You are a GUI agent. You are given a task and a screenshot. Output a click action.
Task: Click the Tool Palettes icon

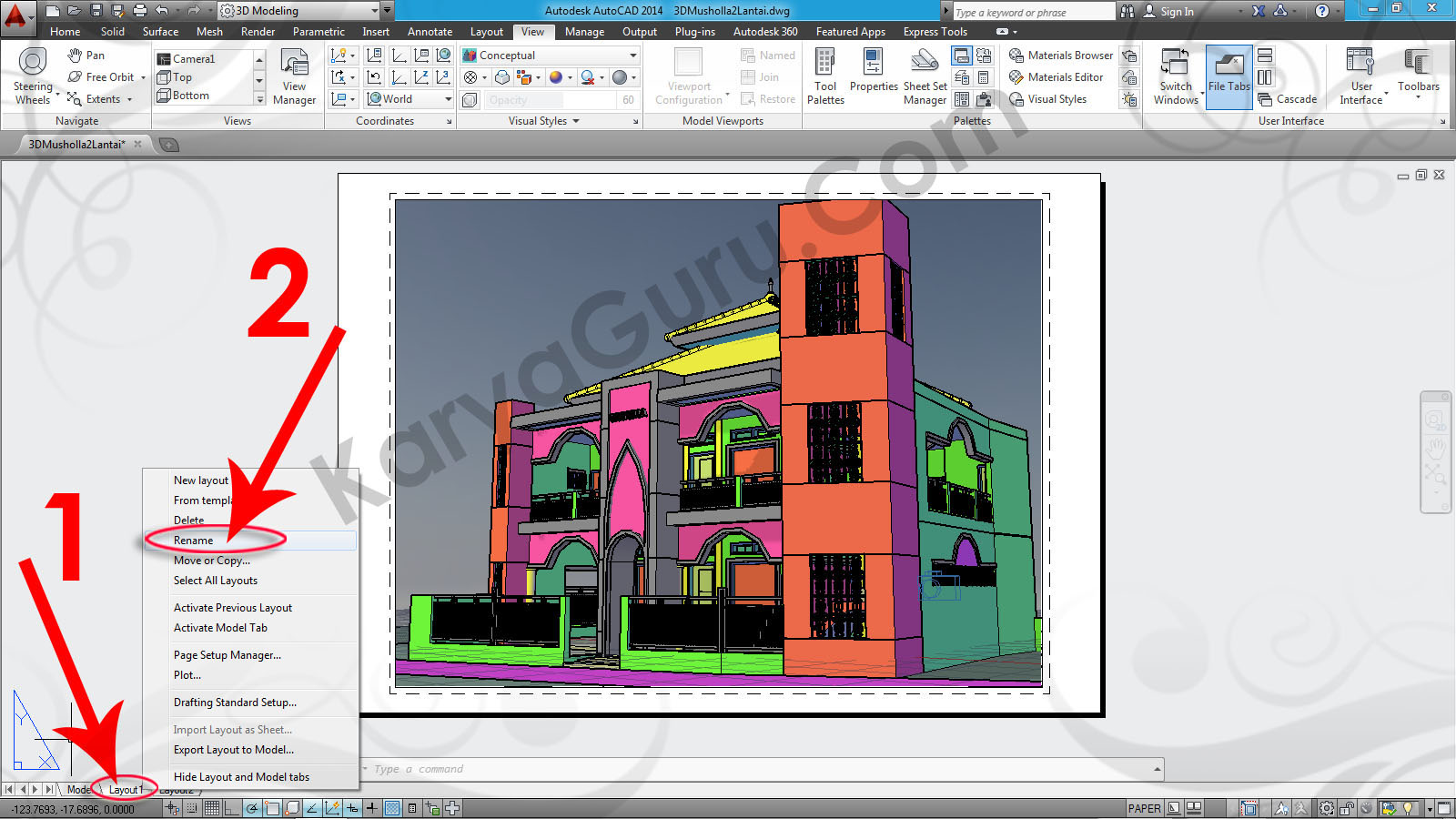(825, 76)
